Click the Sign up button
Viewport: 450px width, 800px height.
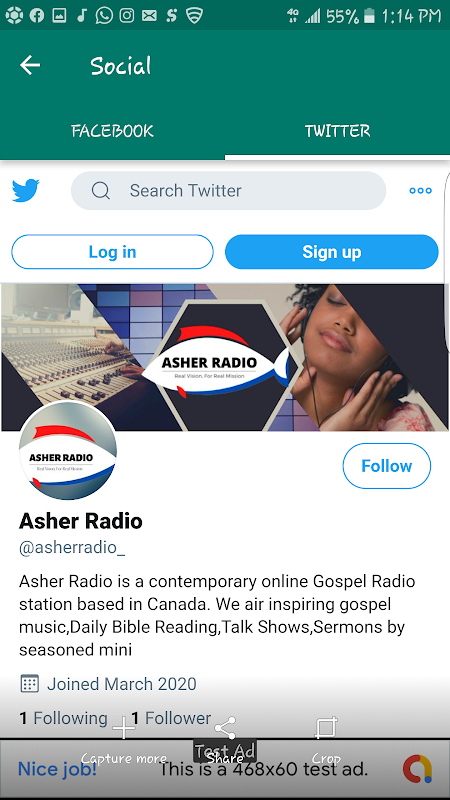[x=332, y=252]
